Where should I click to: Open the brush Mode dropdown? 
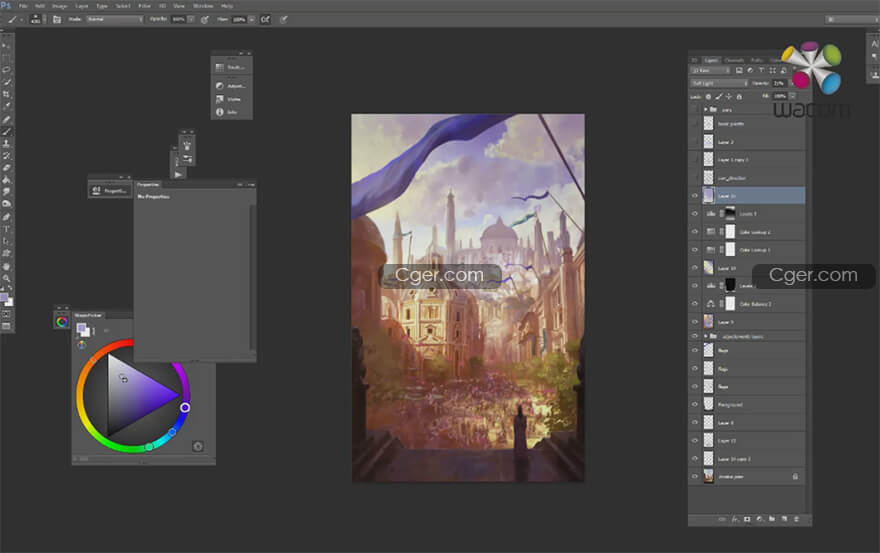[x=115, y=19]
